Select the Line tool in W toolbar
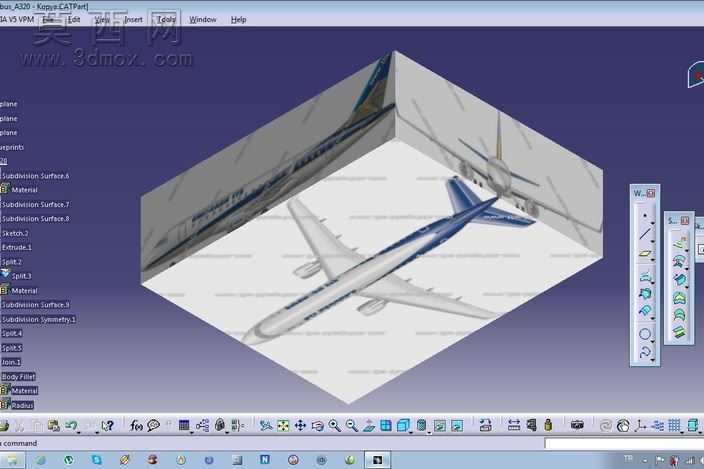Viewport: 704px width, 469px height. [x=645, y=234]
